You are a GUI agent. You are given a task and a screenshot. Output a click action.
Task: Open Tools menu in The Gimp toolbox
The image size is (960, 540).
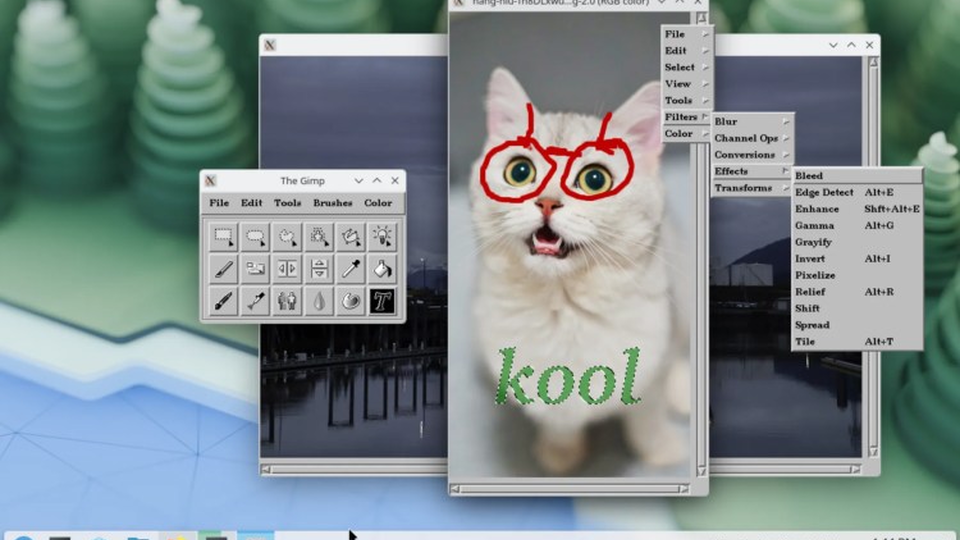coord(287,203)
